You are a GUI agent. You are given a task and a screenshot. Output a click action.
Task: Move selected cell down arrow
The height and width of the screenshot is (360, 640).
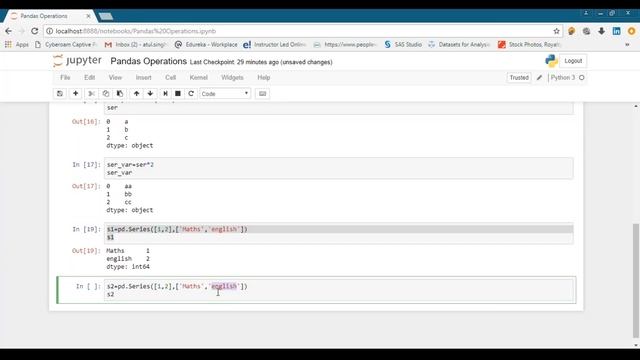point(150,93)
